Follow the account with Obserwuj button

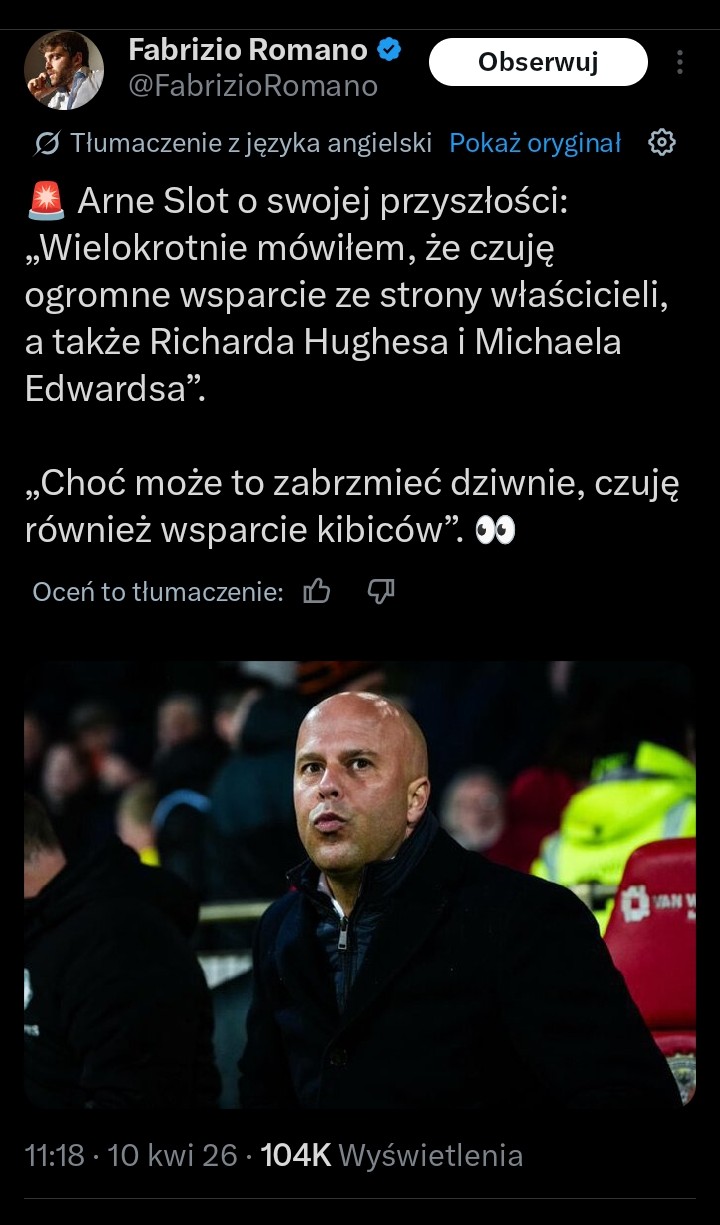538,62
